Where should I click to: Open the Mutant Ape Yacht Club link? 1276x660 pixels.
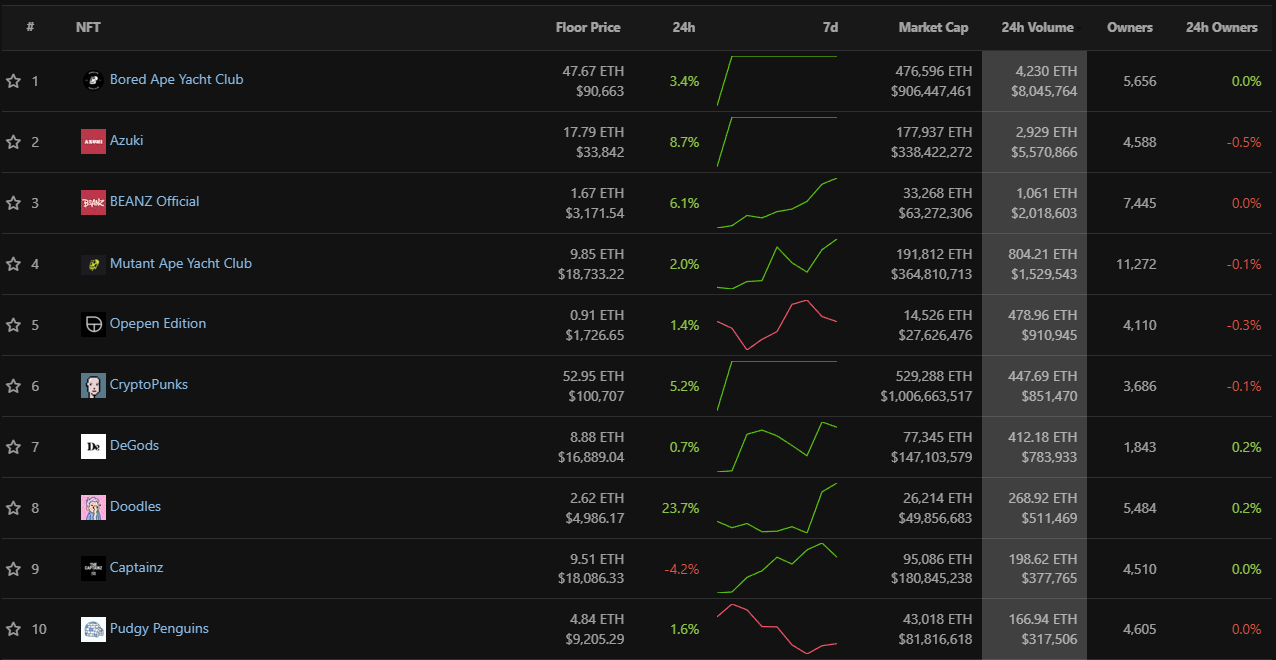pyautogui.click(x=181, y=263)
